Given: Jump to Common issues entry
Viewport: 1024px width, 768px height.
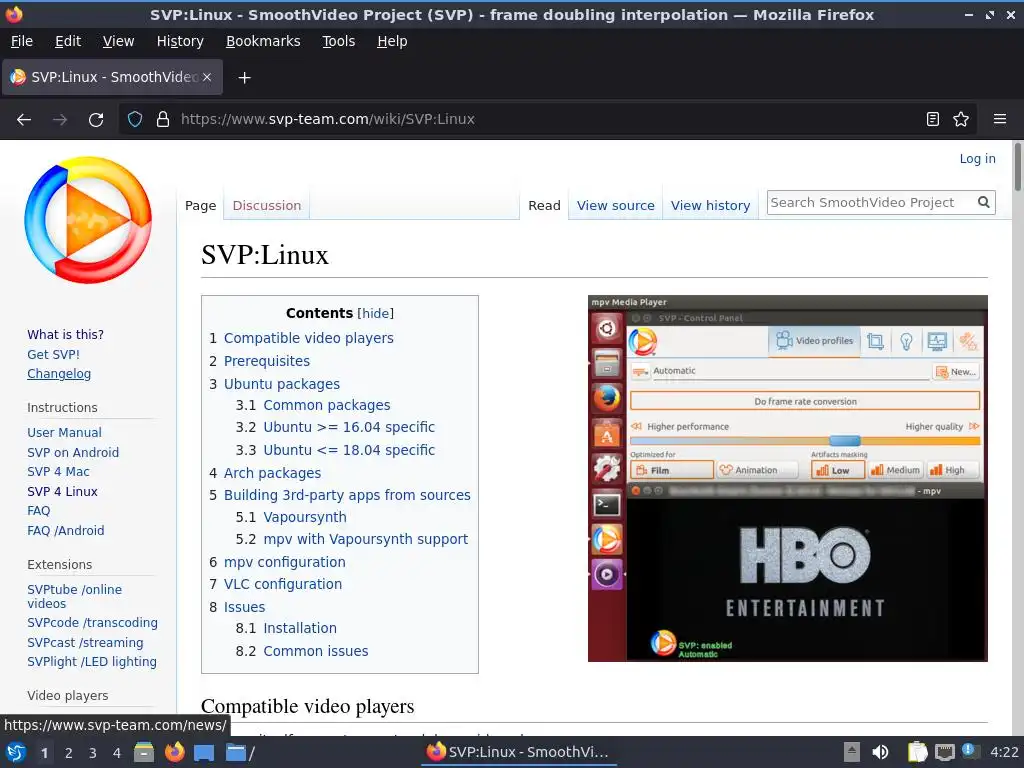Looking at the screenshot, I should [315, 651].
